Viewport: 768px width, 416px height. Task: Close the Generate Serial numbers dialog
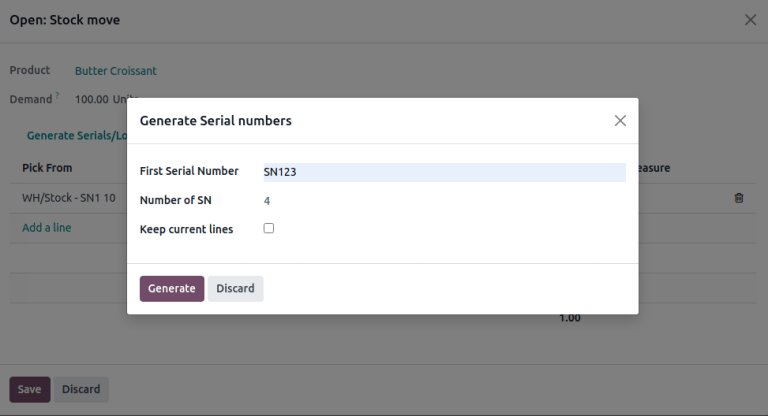coord(620,120)
